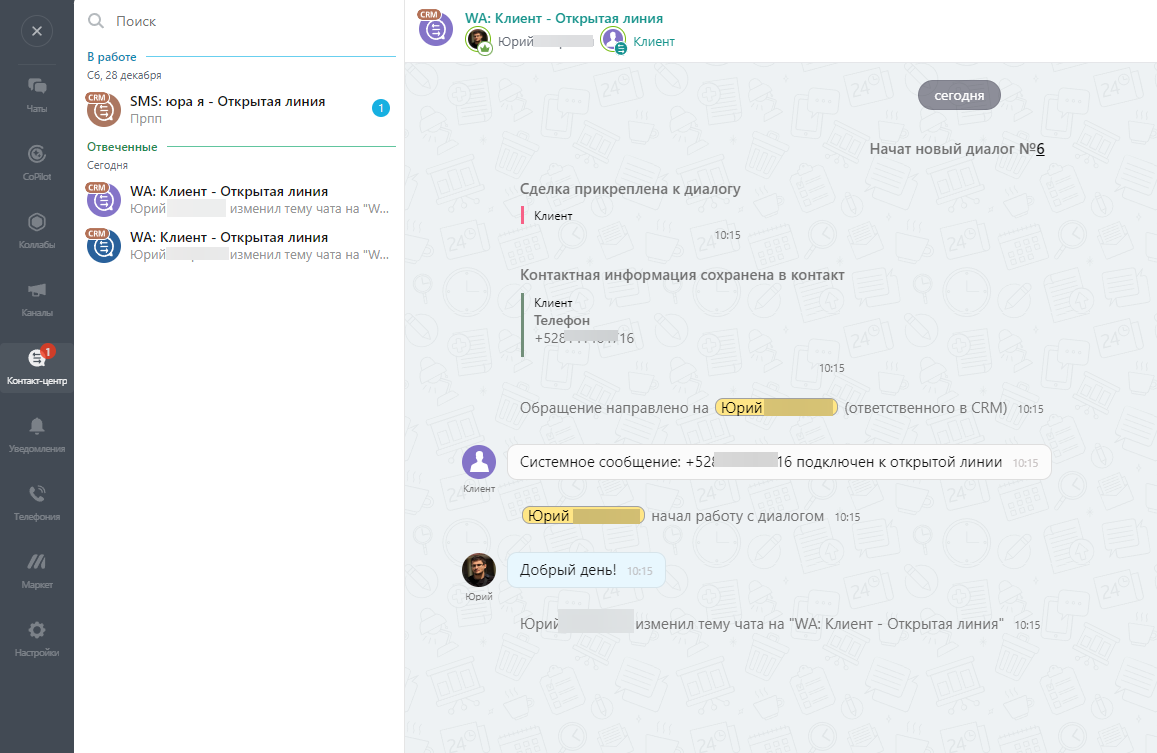Open Клиент name link in header
Image resolution: width=1157 pixels, height=753 pixels.
(x=654, y=41)
